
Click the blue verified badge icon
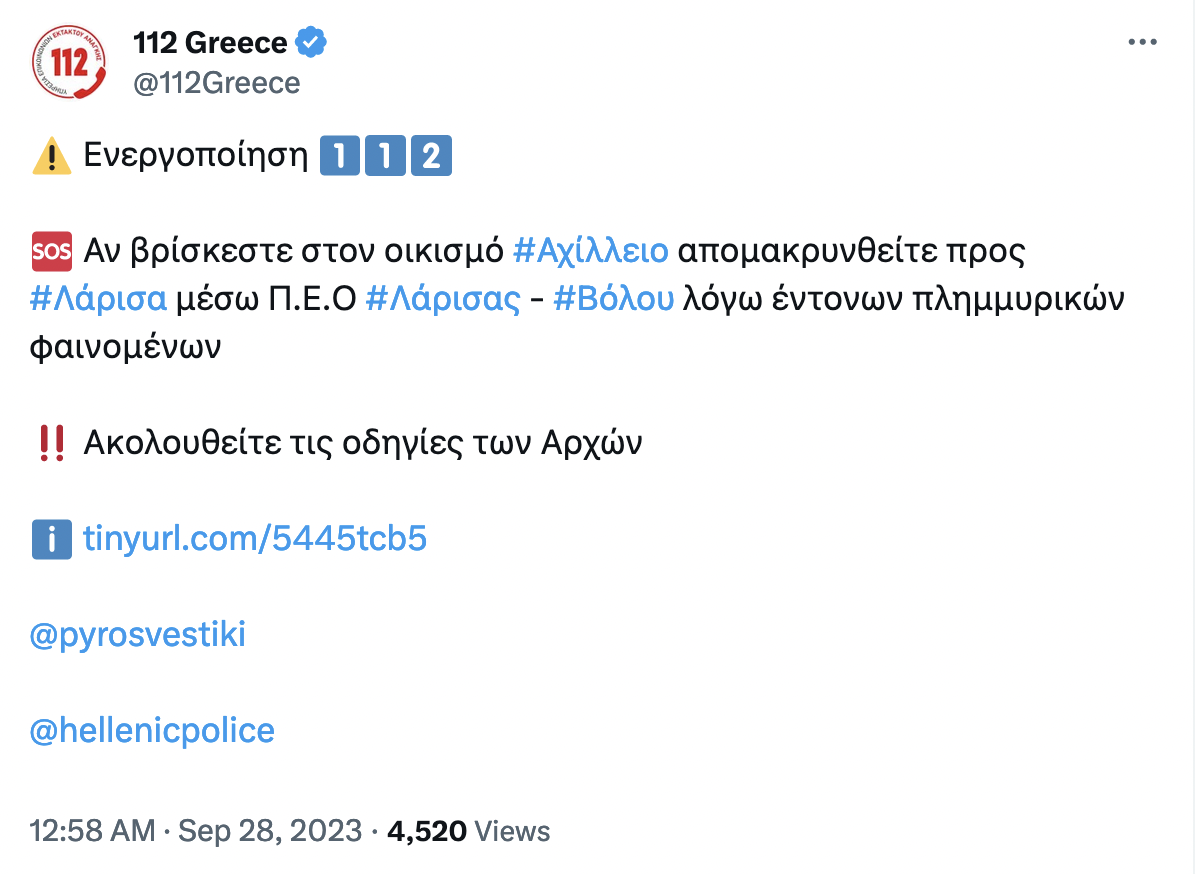(312, 43)
